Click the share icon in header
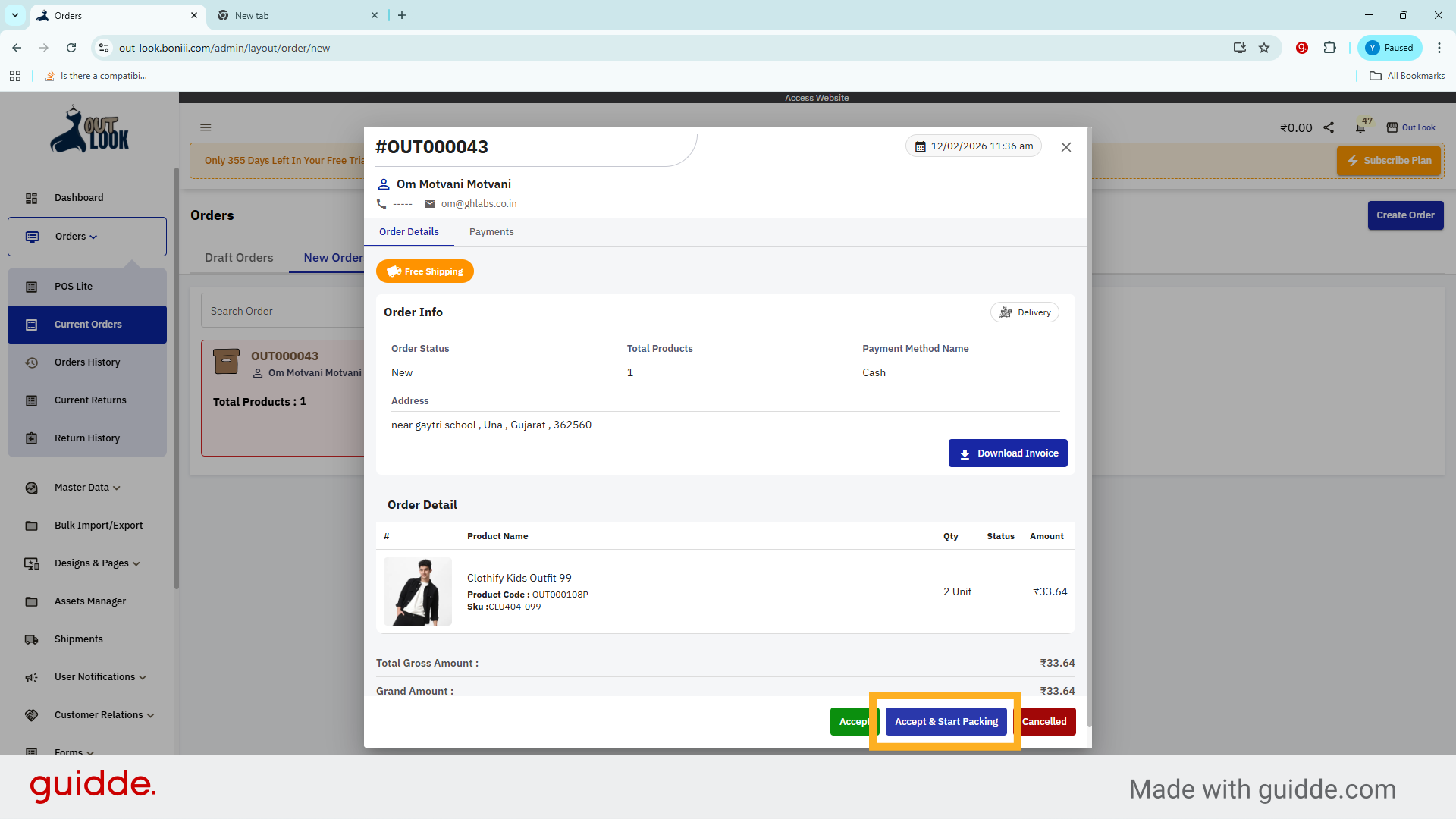The height and width of the screenshot is (819, 1456). [1329, 127]
